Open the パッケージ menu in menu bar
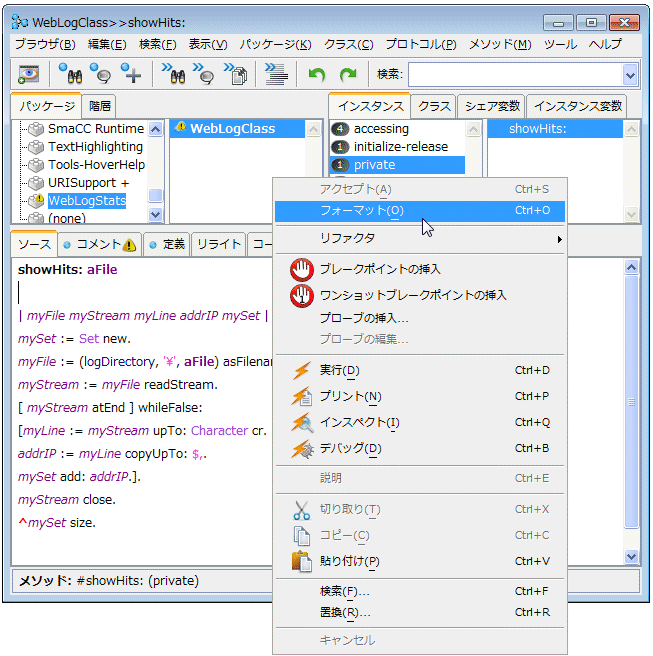 point(275,44)
